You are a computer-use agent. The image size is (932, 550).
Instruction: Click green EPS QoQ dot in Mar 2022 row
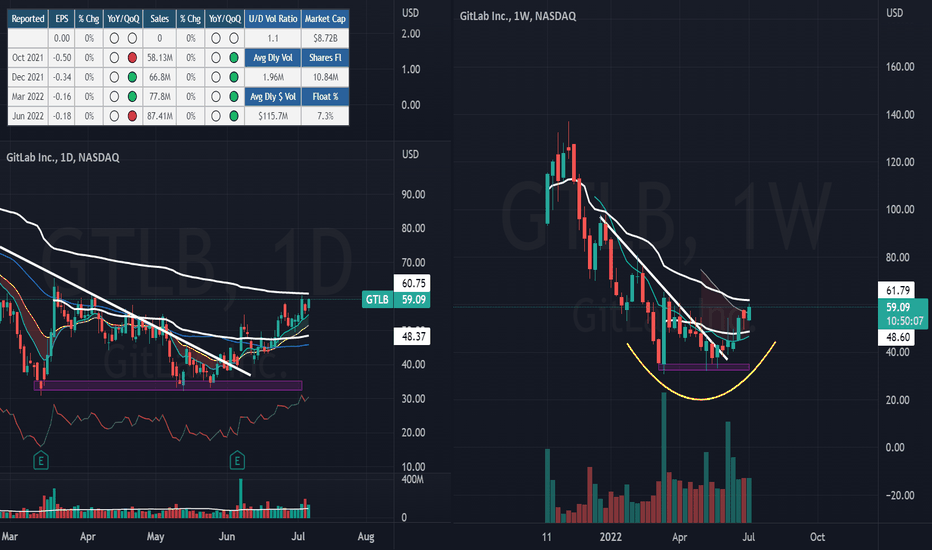tap(132, 96)
